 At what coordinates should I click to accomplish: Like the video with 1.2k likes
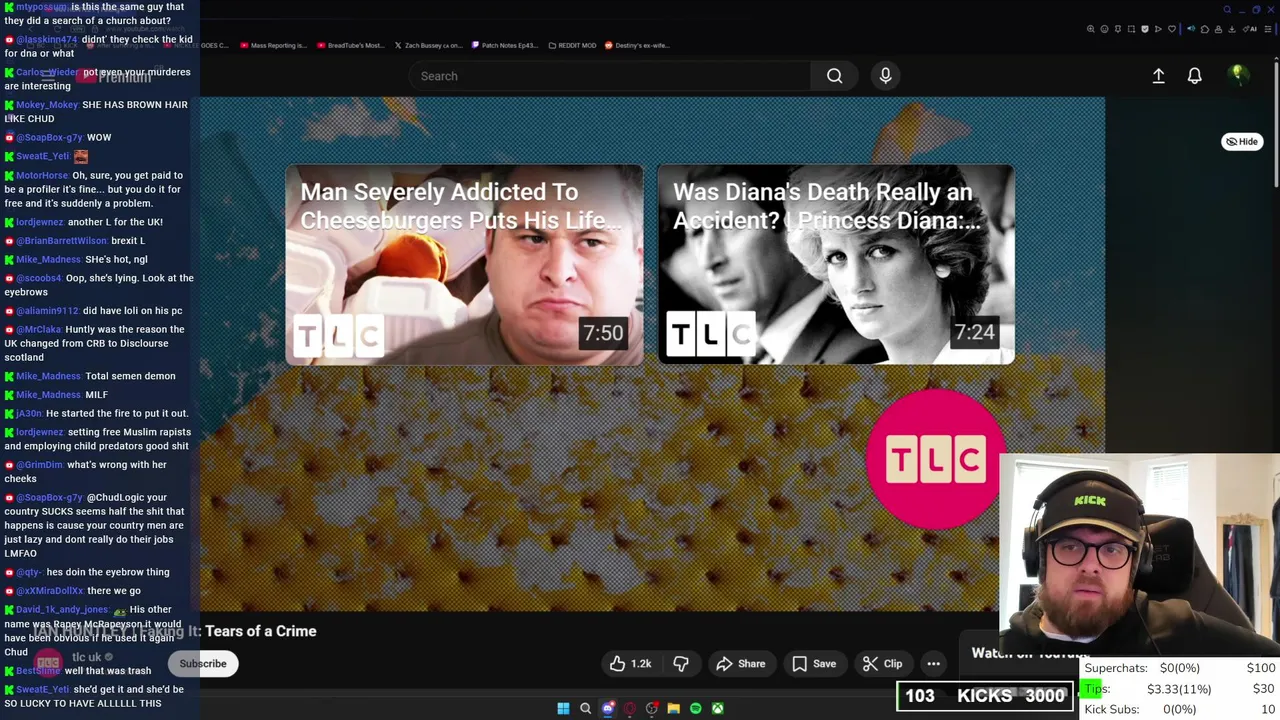coord(630,664)
